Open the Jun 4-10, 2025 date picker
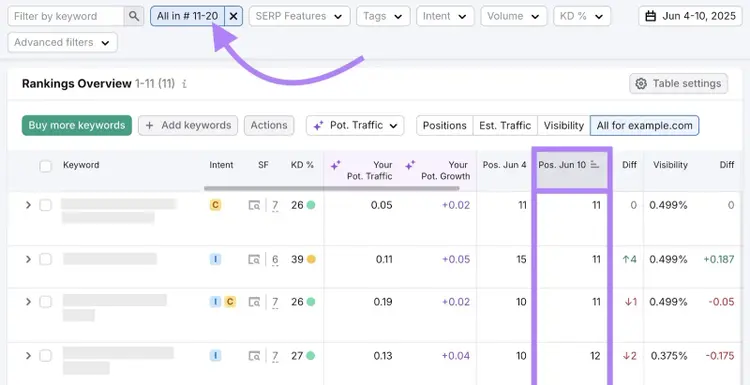 point(690,16)
